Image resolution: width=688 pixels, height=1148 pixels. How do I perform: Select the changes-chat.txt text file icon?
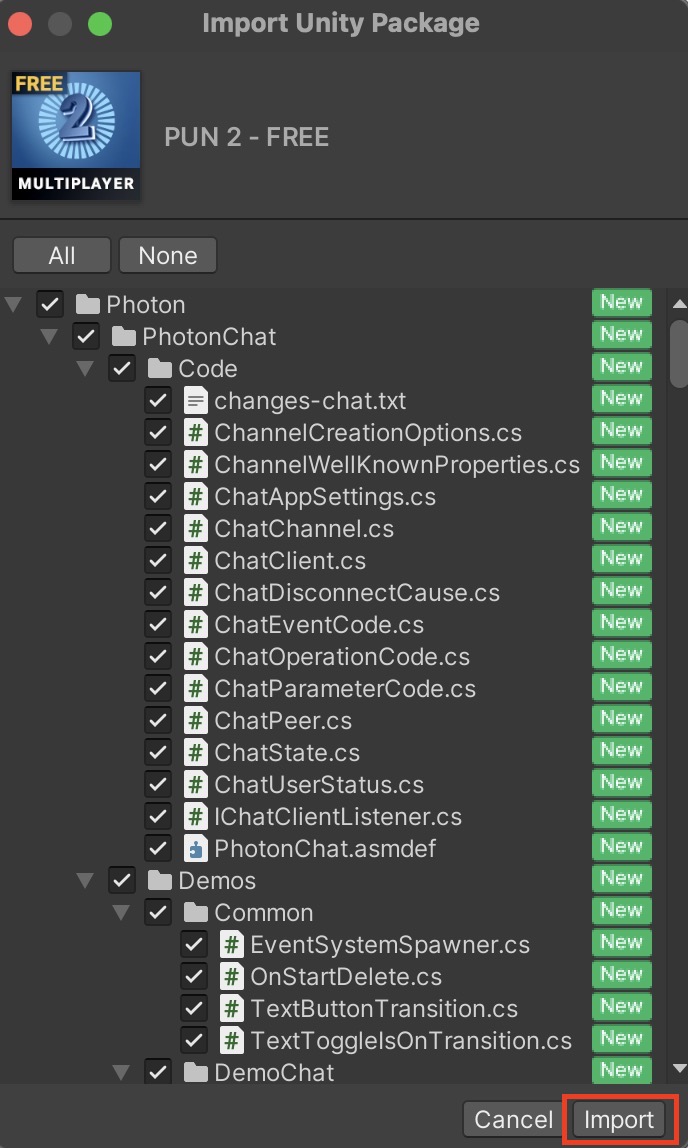point(195,400)
